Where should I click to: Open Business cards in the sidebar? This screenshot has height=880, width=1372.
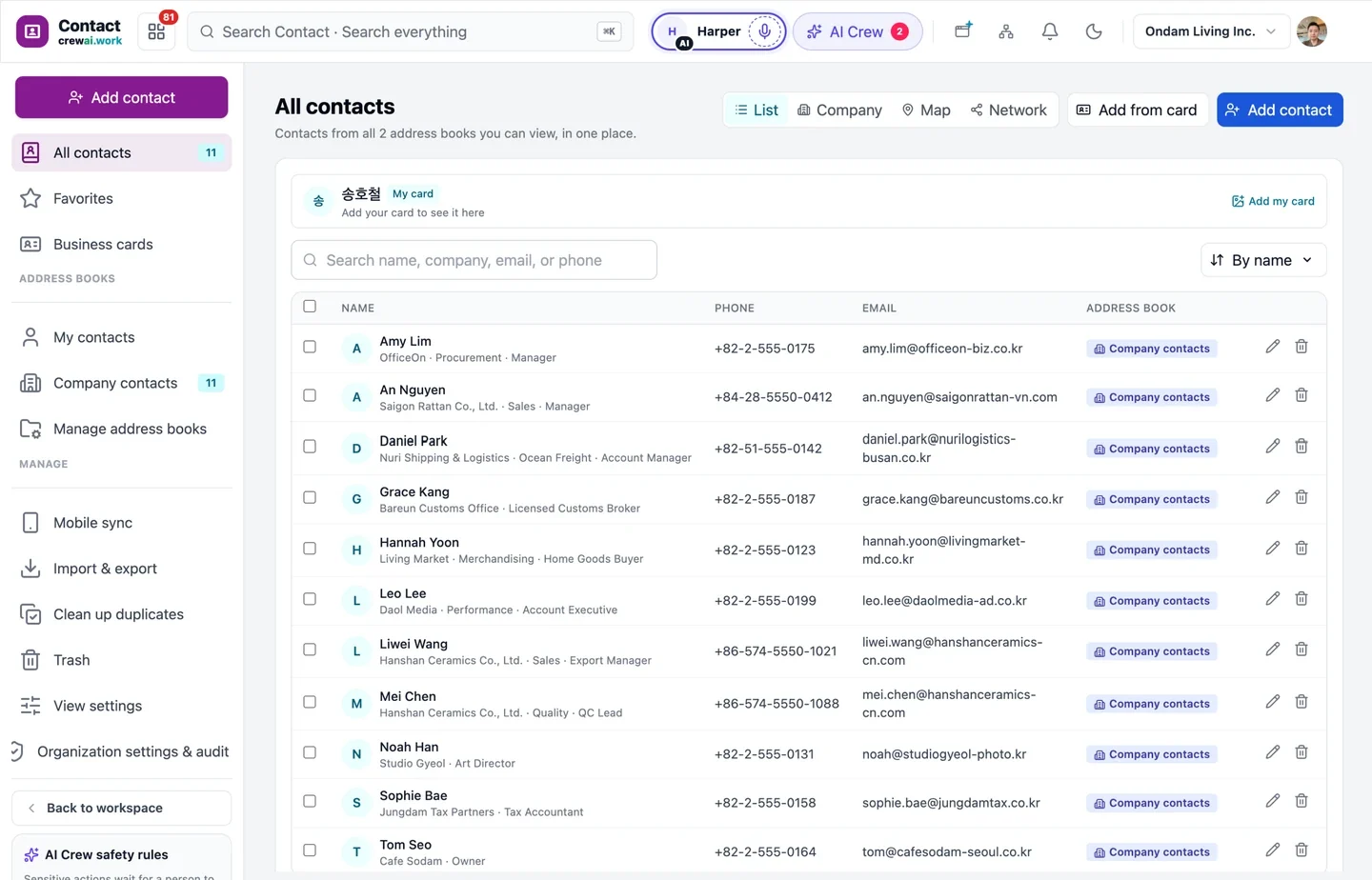(x=122, y=244)
